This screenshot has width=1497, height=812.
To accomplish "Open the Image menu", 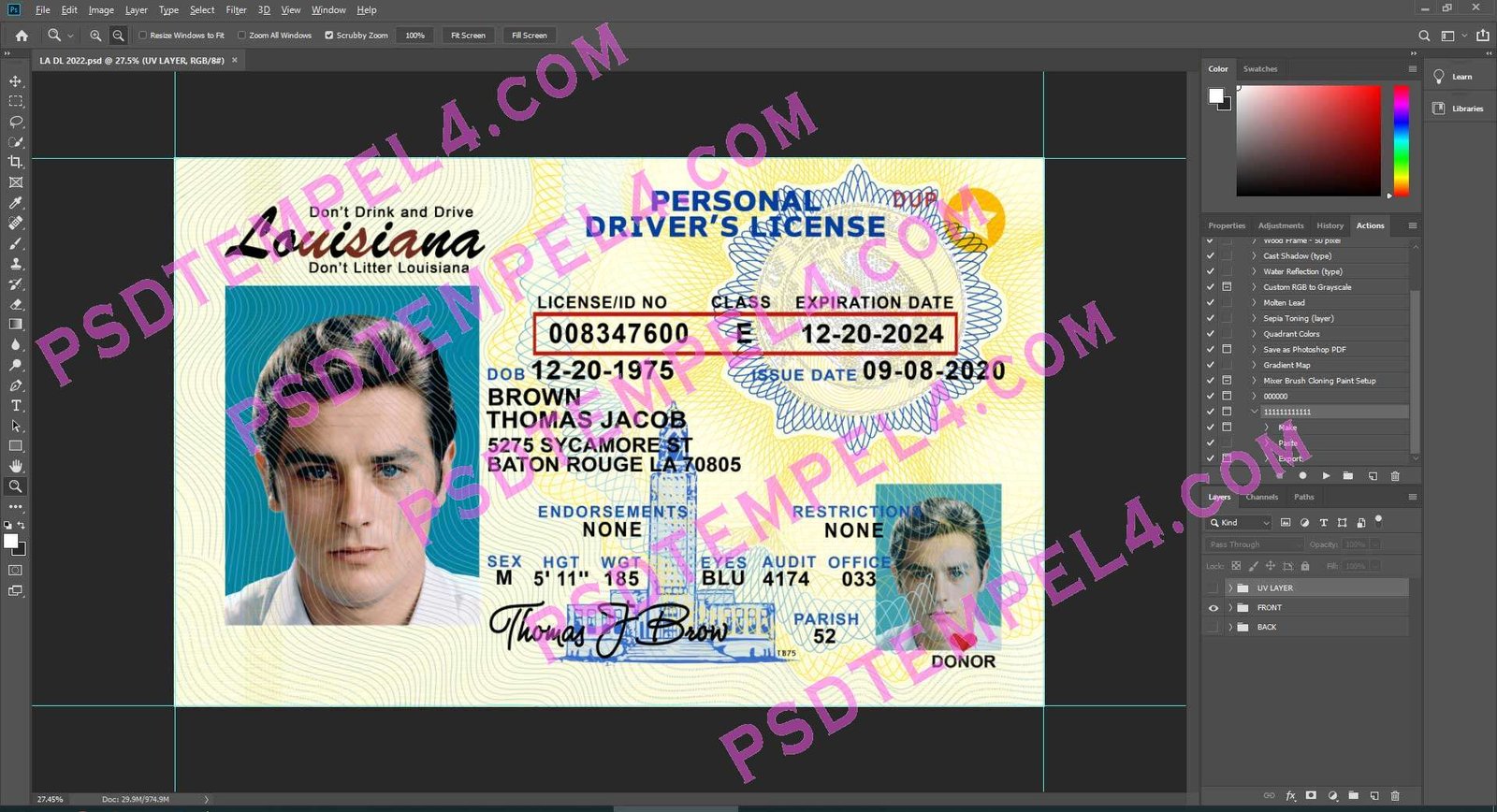I will (x=101, y=10).
